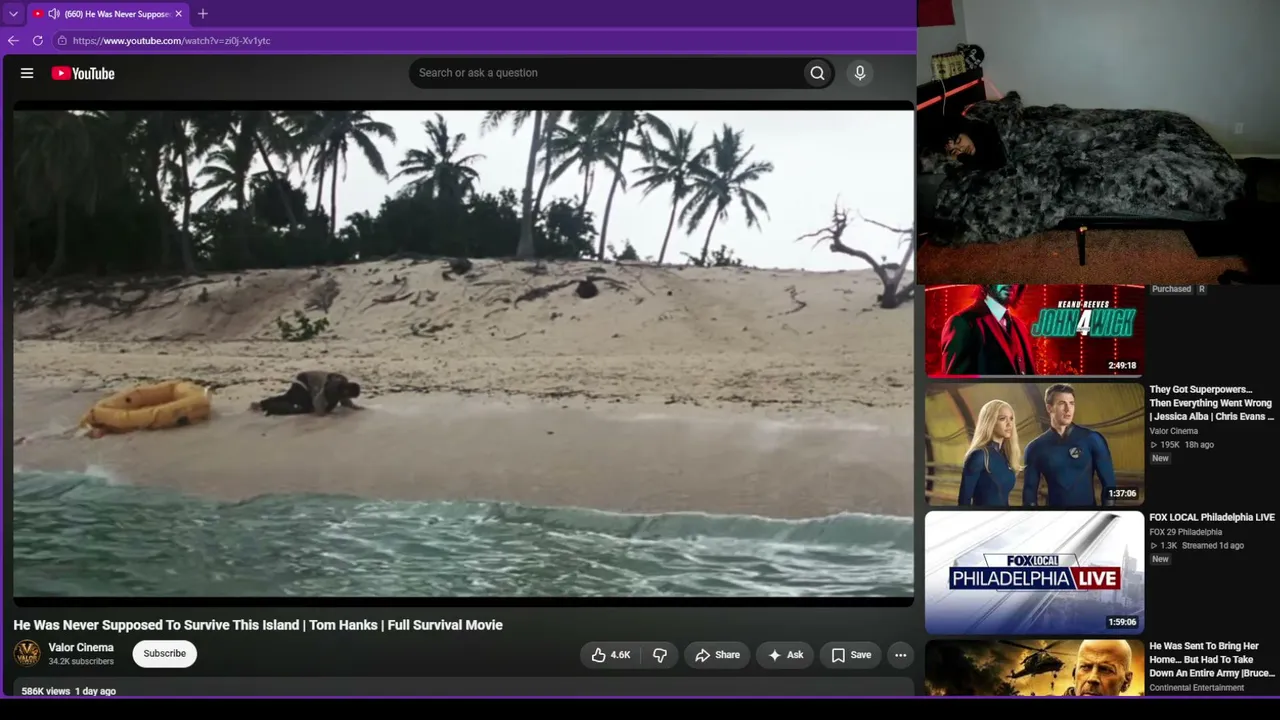Viewport: 1280px width, 720px height.
Task: Go back with the browser back arrow
Action: [13, 41]
